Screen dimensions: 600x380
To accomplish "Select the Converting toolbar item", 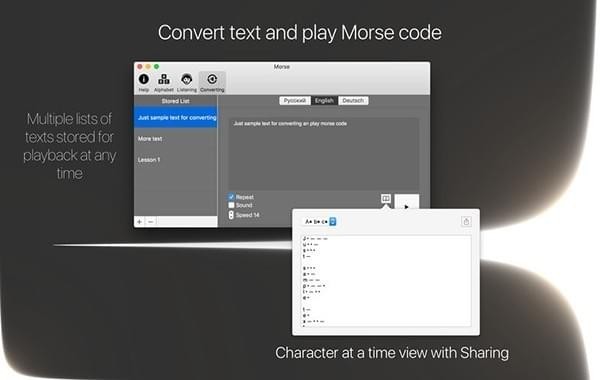I will (x=212, y=82).
